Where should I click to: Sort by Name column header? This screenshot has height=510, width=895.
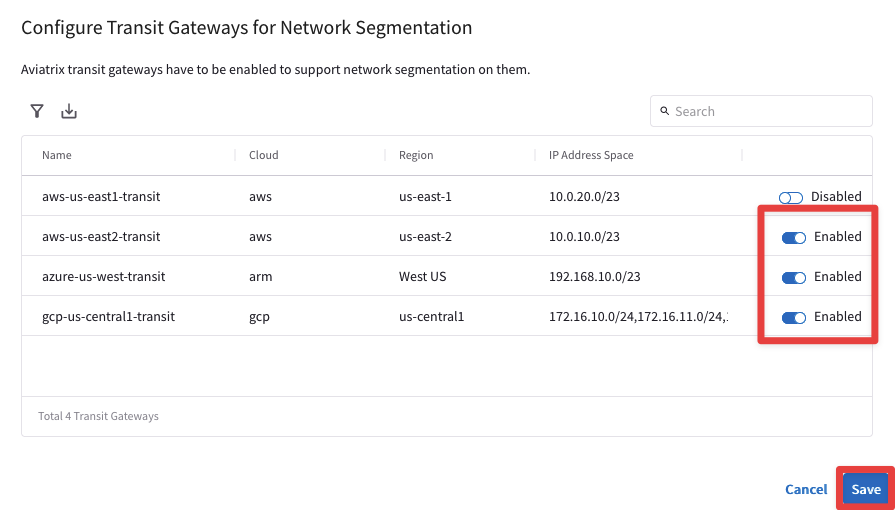click(57, 155)
